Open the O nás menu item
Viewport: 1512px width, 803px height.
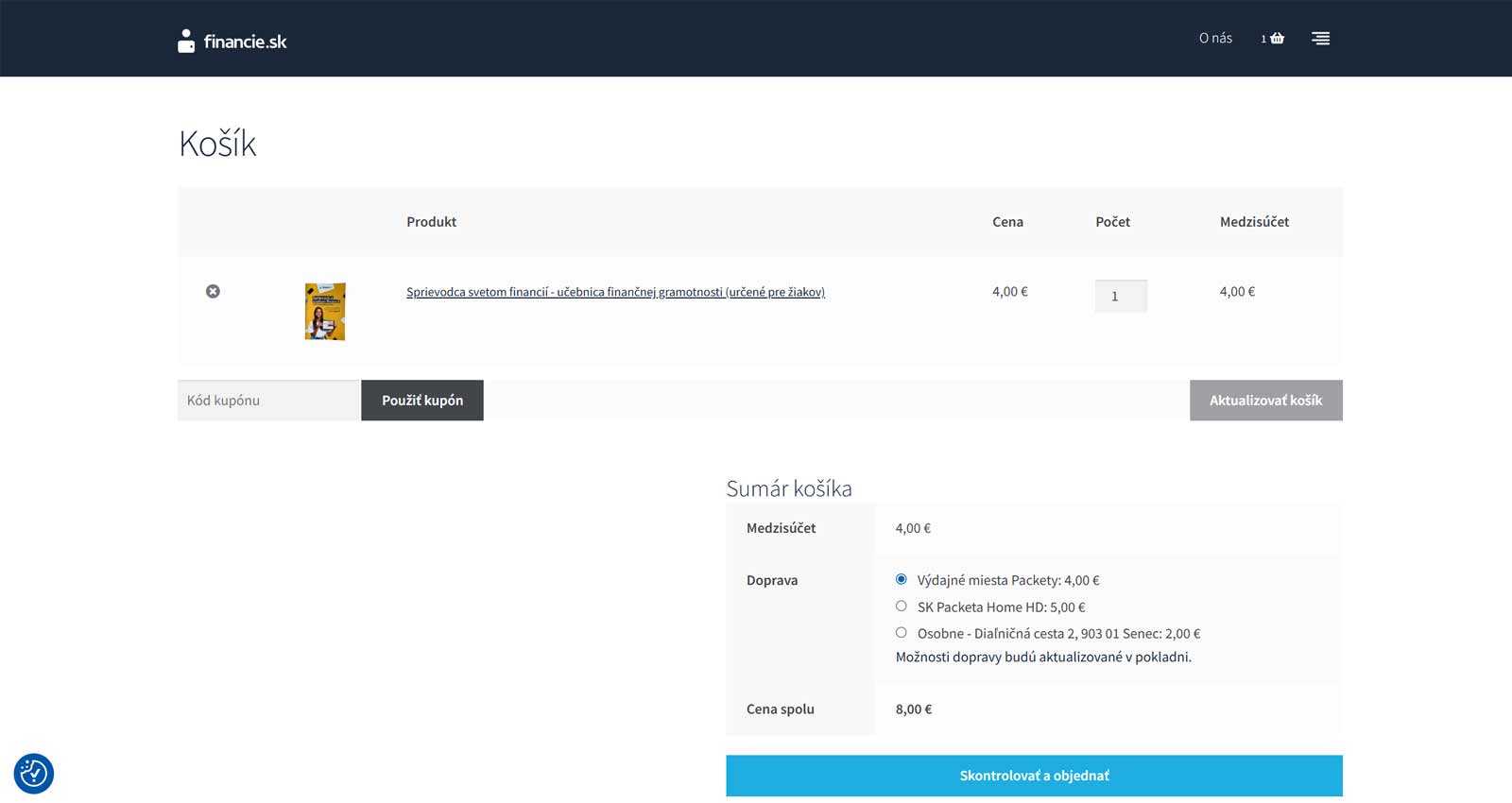click(1215, 38)
